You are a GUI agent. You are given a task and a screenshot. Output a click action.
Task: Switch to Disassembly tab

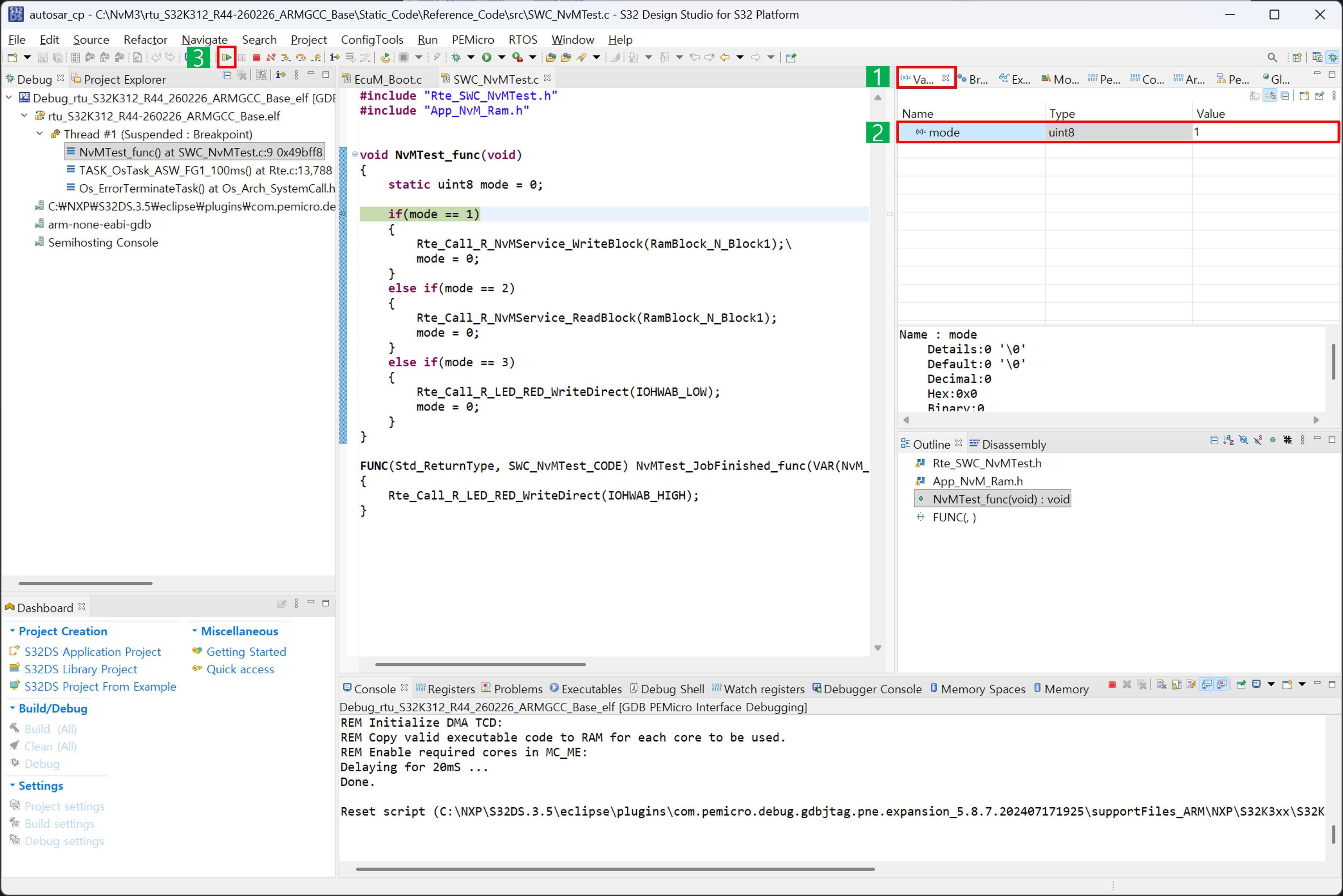click(1007, 445)
